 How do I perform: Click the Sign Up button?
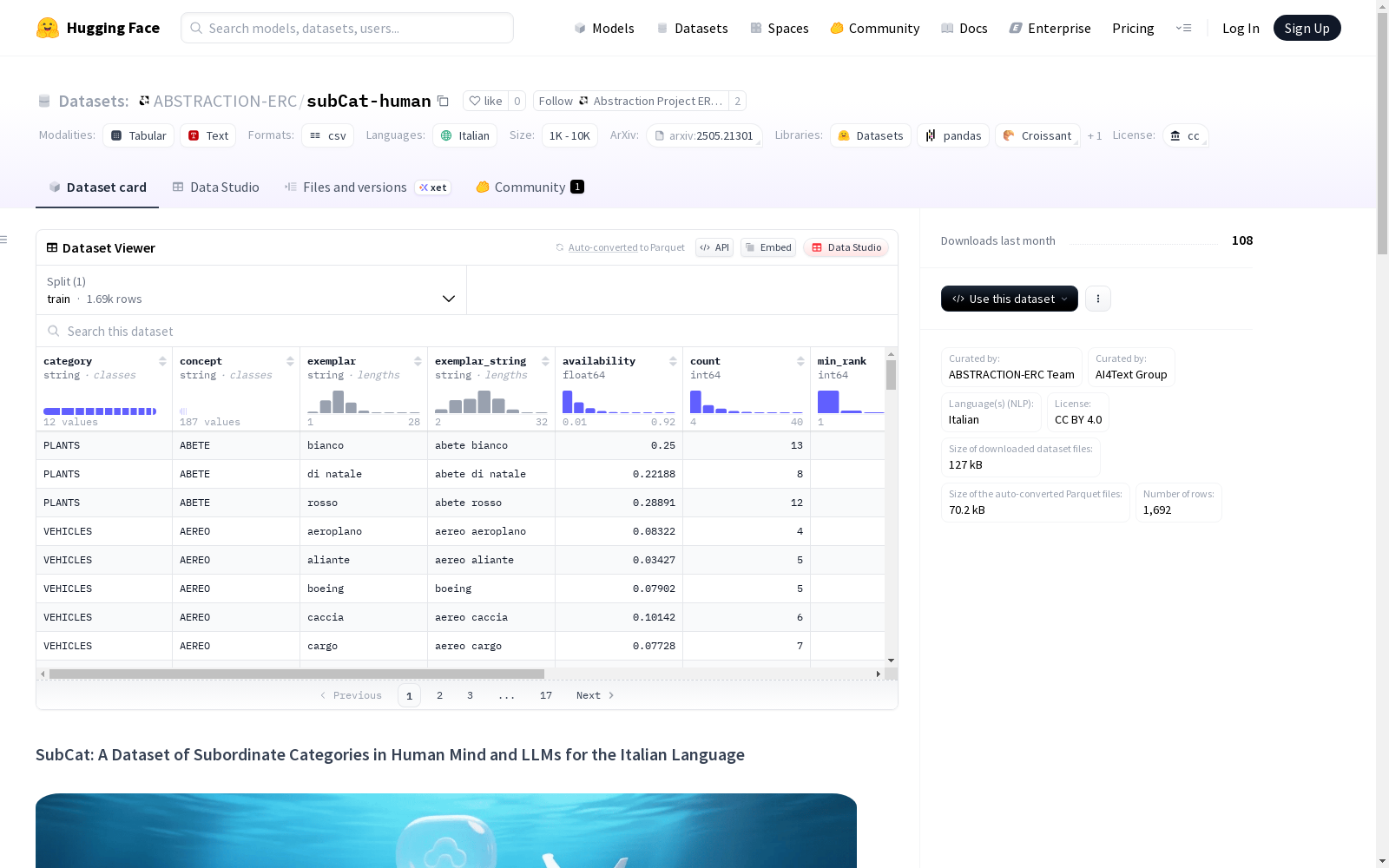click(x=1307, y=28)
